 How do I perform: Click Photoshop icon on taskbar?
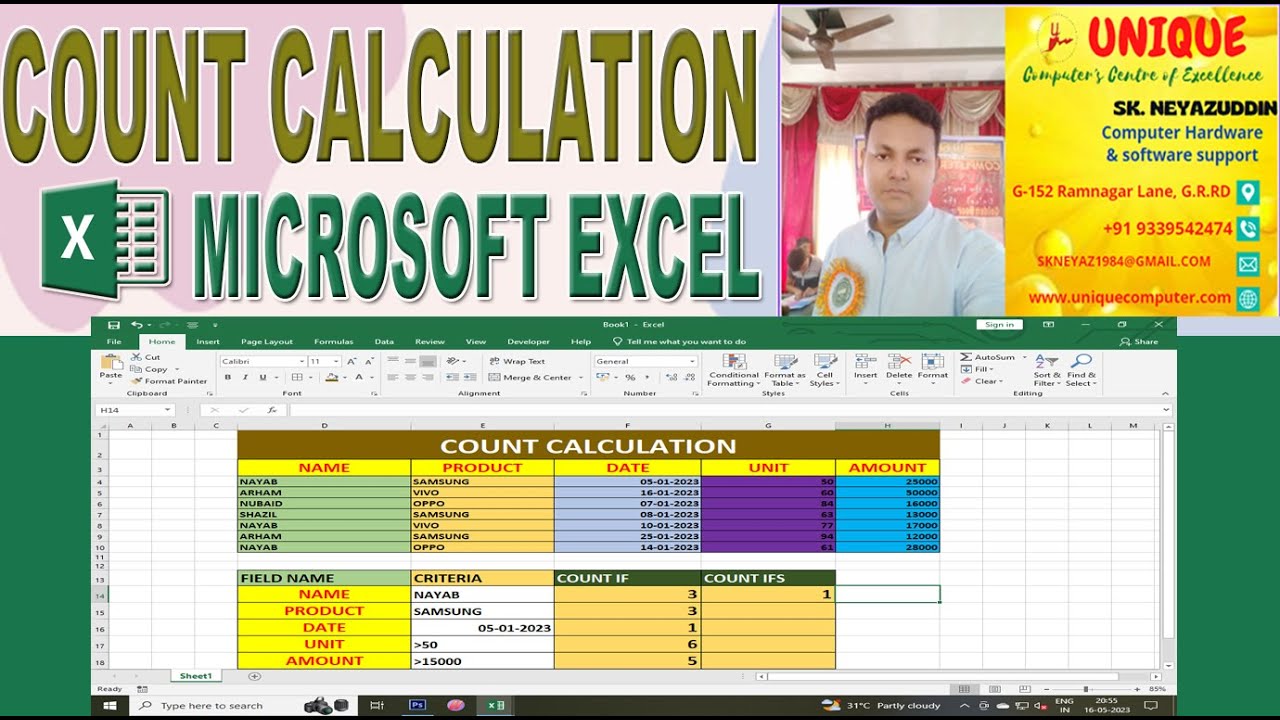418,706
